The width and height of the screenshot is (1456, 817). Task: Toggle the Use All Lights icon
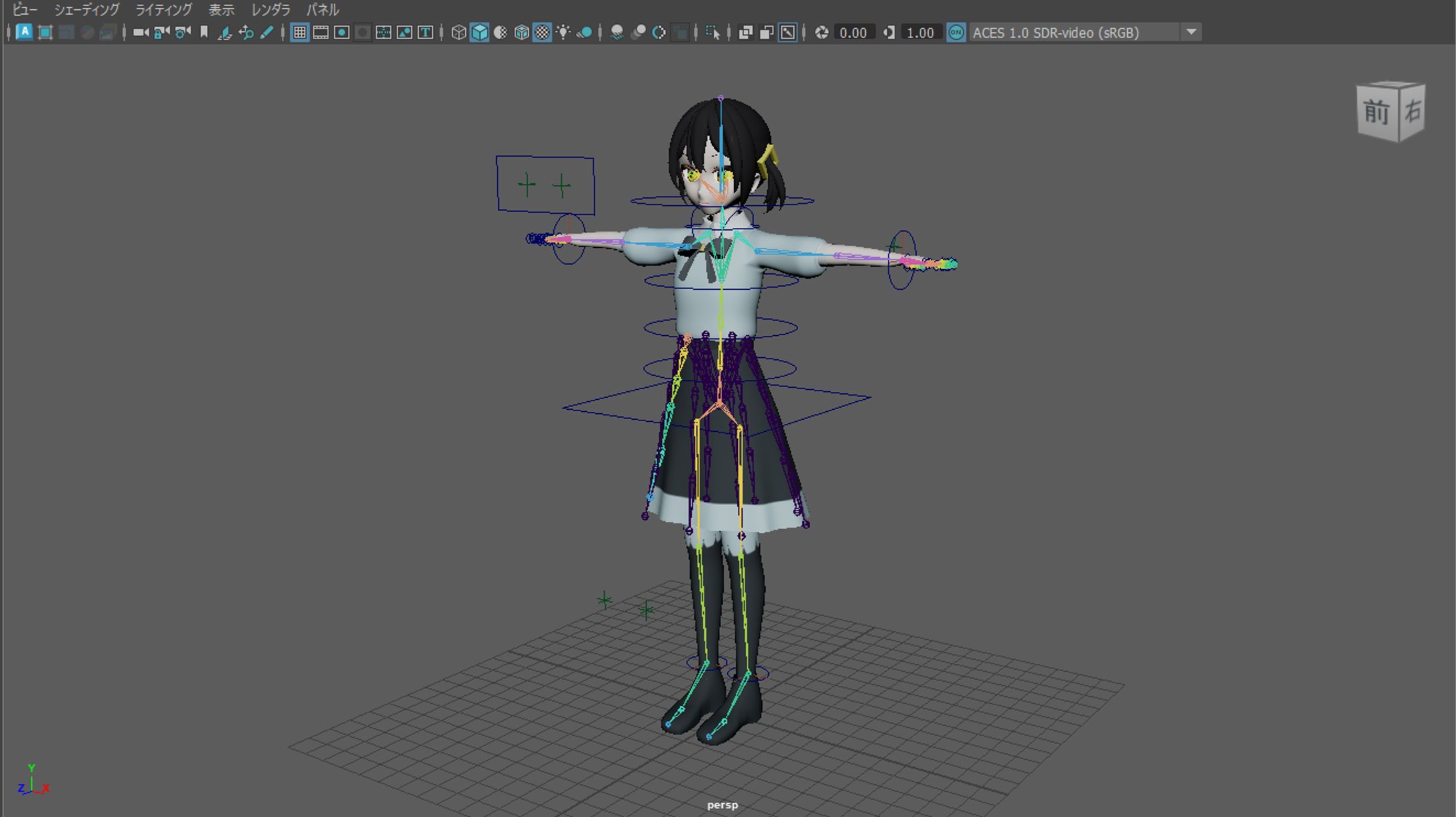(x=563, y=32)
